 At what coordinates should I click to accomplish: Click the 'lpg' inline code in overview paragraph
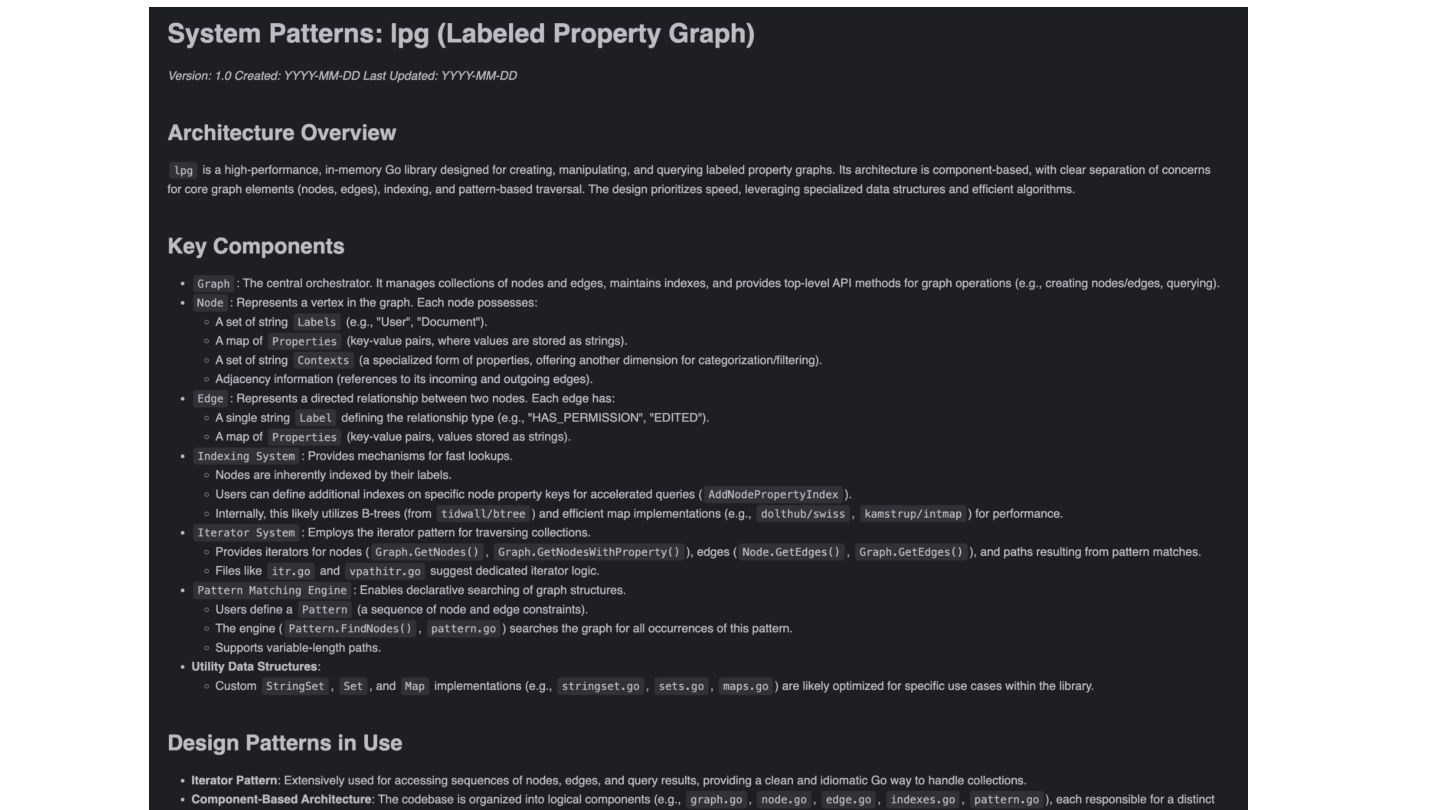pyautogui.click(x=183, y=170)
